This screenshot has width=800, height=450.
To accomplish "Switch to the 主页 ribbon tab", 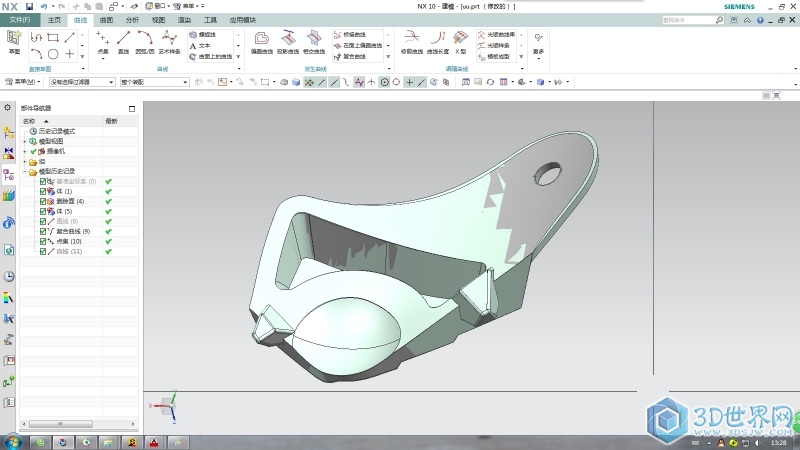I will tap(54, 20).
